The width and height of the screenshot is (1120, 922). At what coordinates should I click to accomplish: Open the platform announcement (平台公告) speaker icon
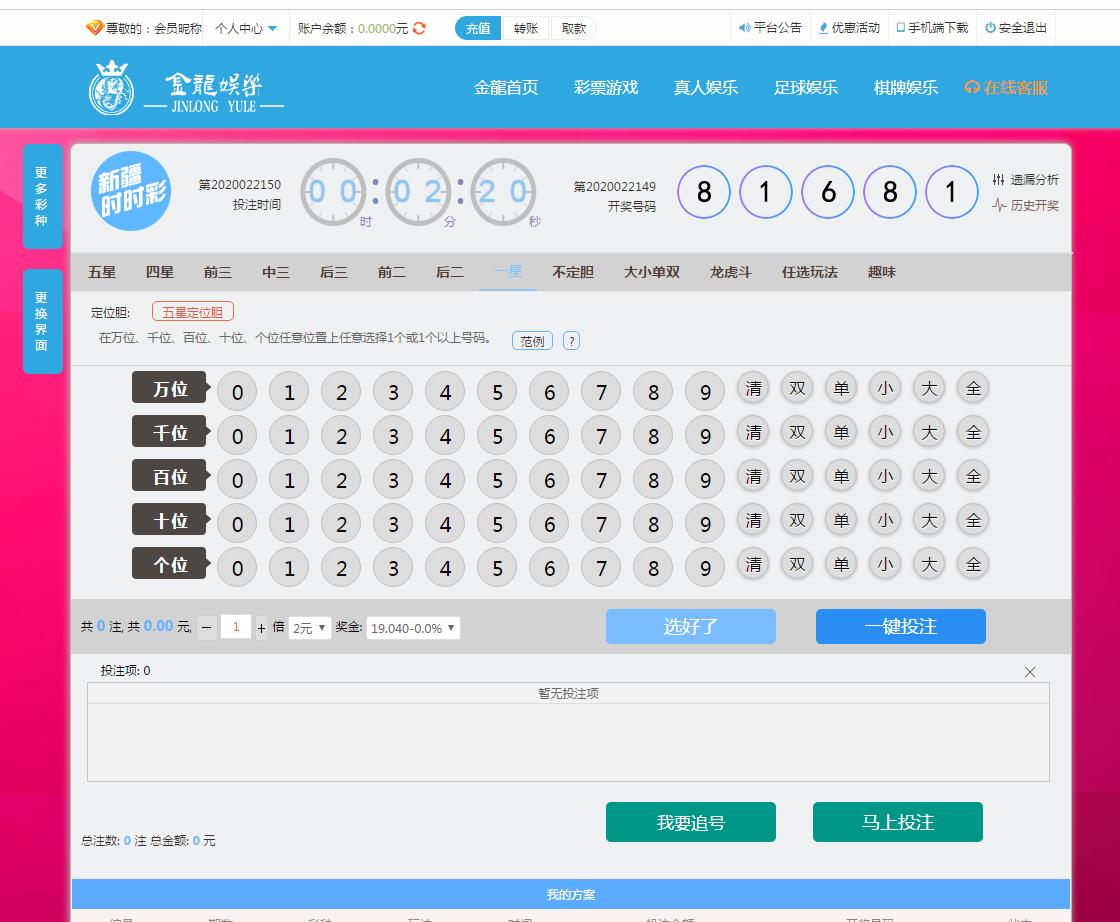pyautogui.click(x=744, y=28)
